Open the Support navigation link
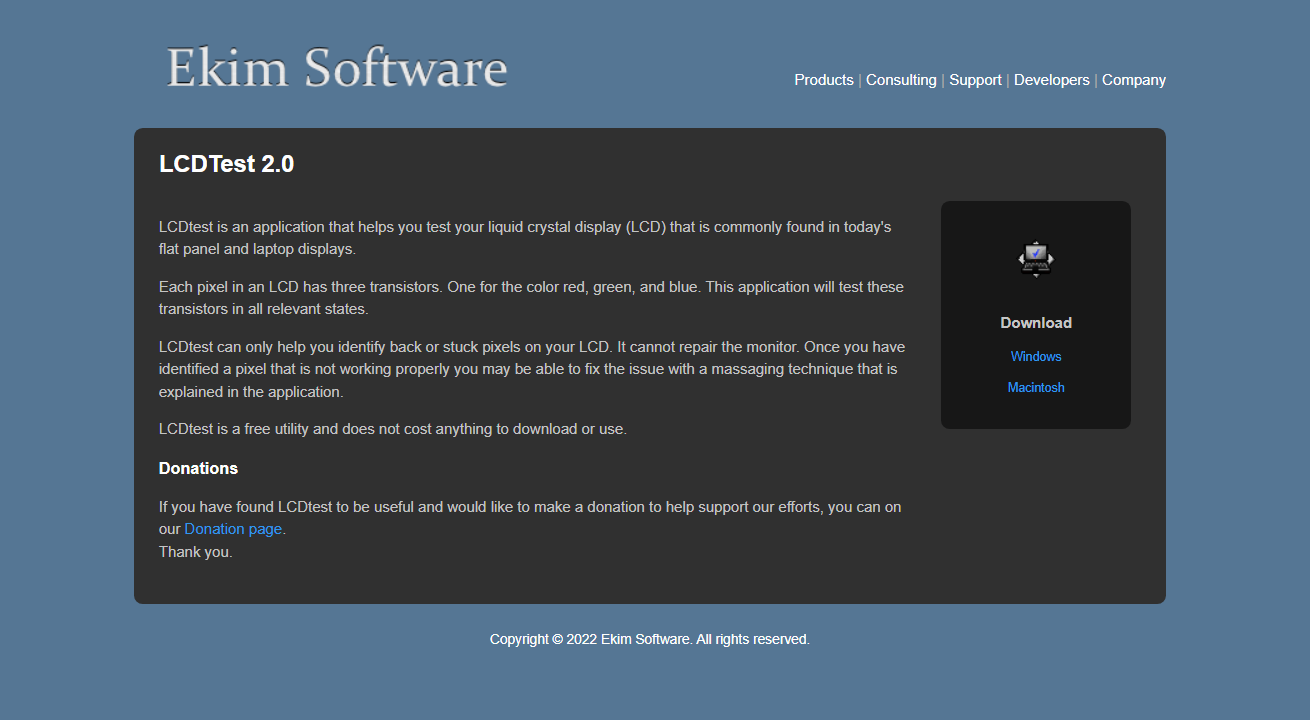The image size is (1310, 720). point(975,80)
